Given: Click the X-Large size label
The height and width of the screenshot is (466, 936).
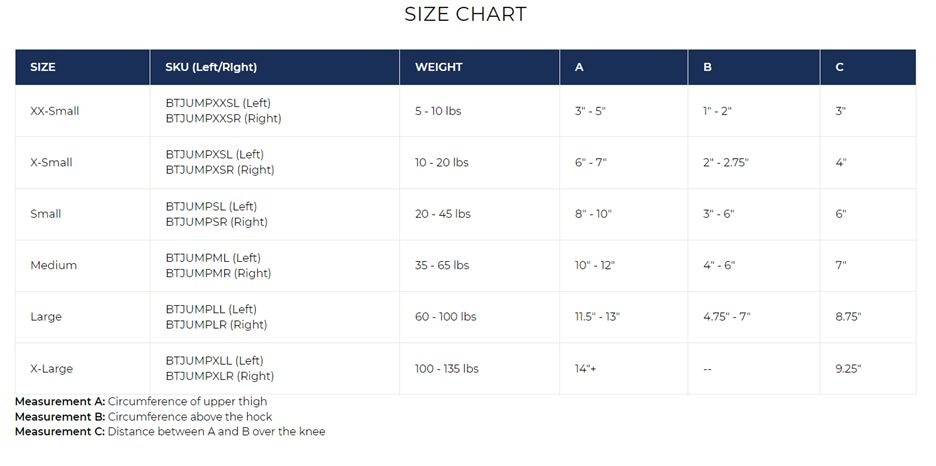Looking at the screenshot, I should tap(52, 368).
